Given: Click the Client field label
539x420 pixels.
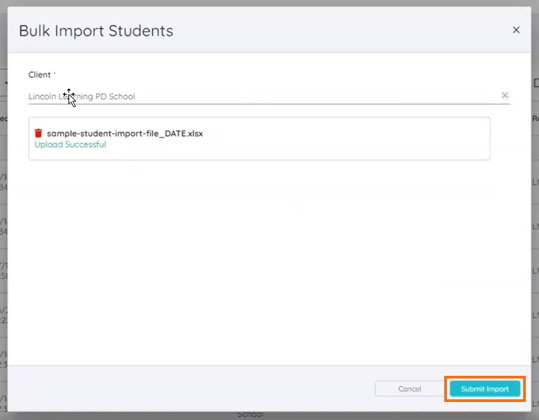Looking at the screenshot, I should tap(40, 75).
